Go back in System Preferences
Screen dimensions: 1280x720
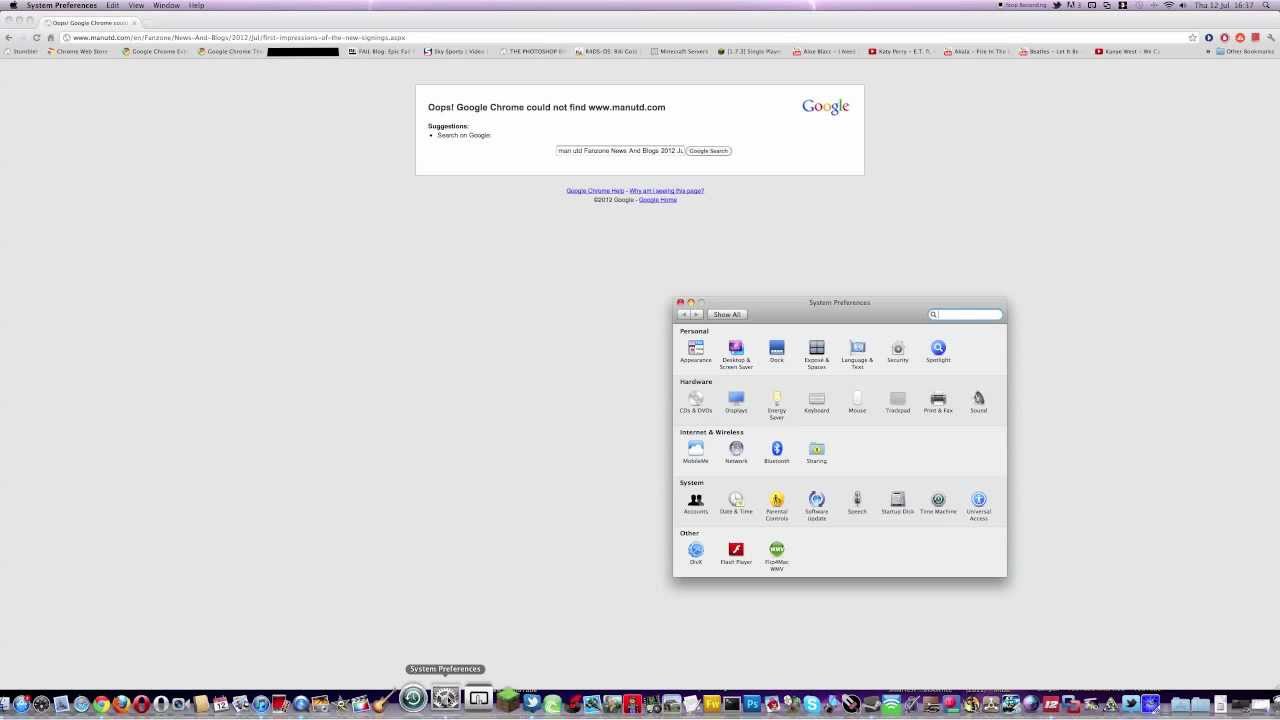(683, 314)
